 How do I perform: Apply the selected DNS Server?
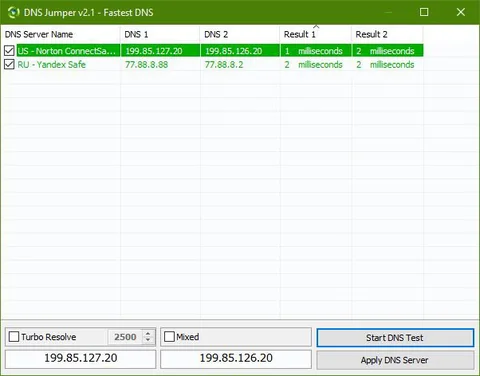point(395,360)
